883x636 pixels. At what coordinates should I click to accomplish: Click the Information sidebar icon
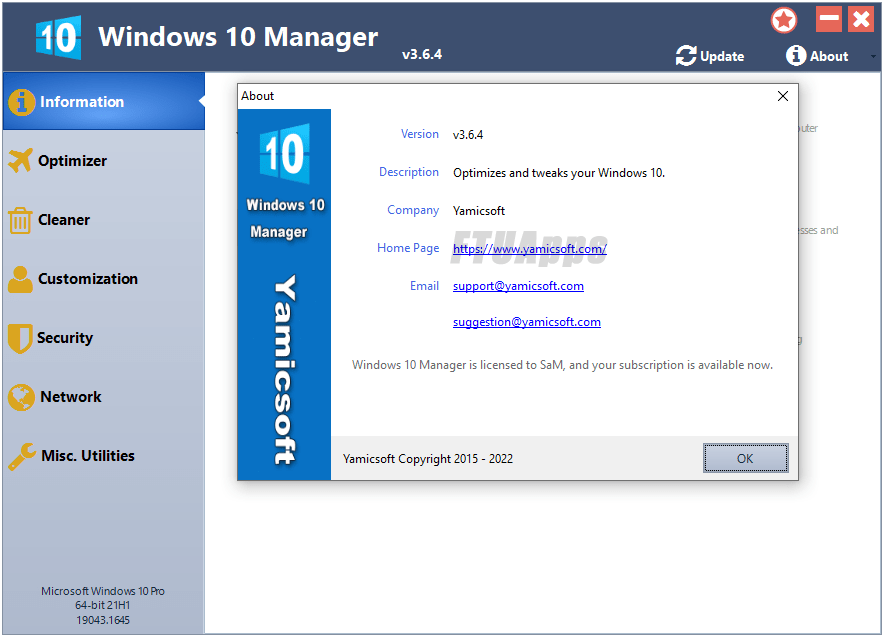point(21,102)
